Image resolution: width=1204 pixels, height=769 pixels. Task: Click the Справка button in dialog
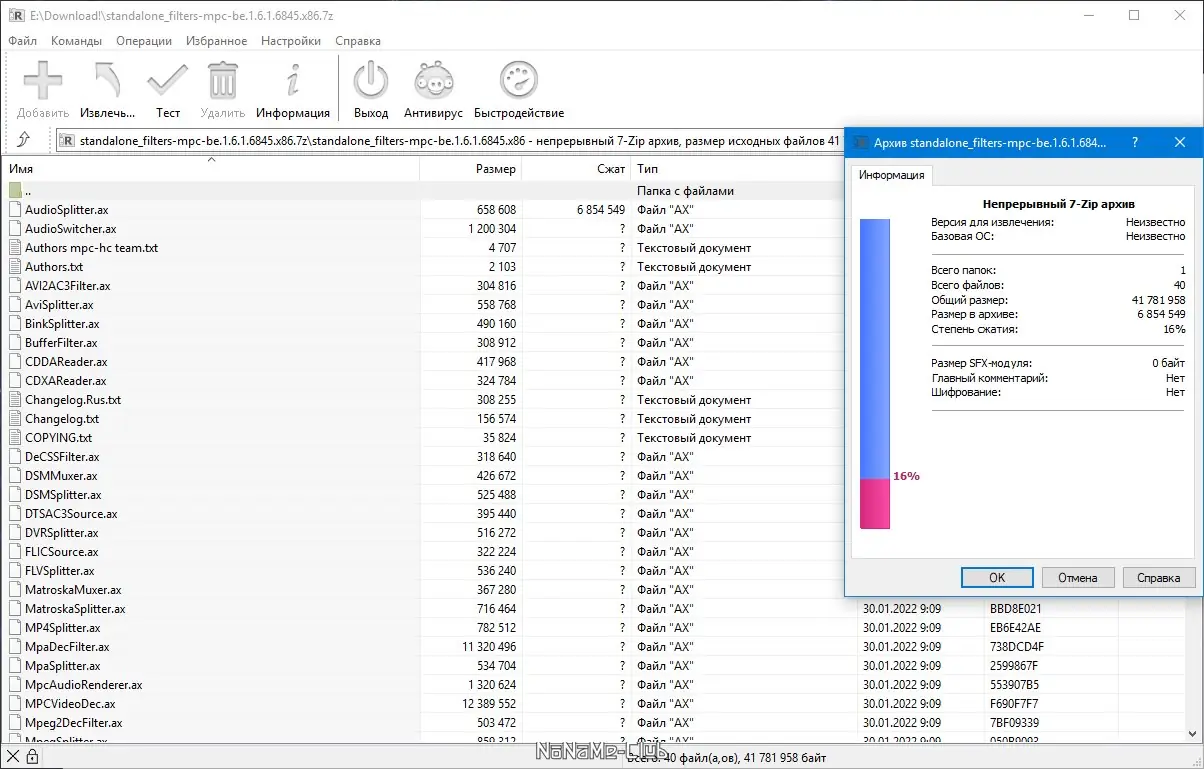pos(1158,577)
